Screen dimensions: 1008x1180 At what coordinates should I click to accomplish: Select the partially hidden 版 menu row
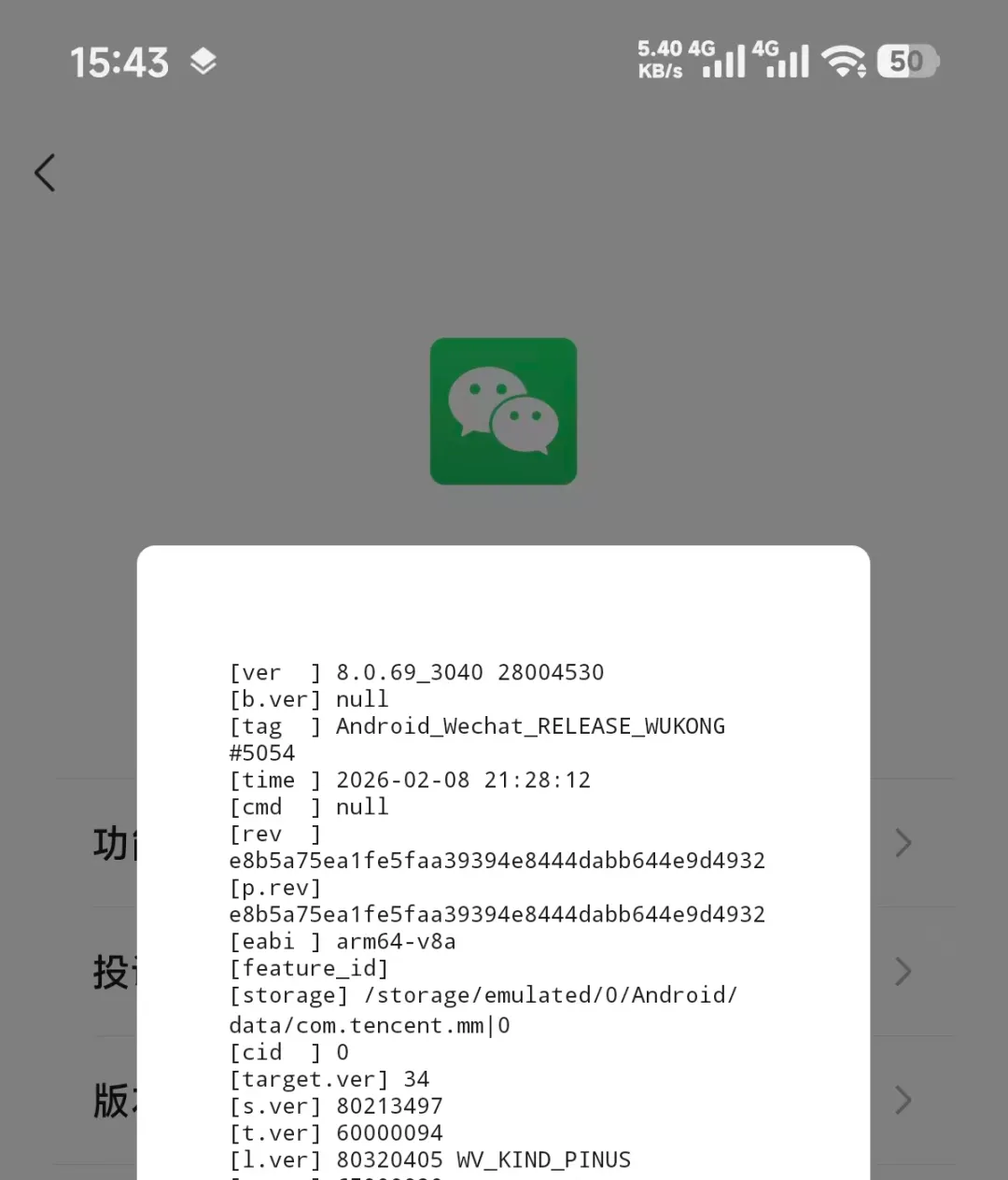[504, 1100]
